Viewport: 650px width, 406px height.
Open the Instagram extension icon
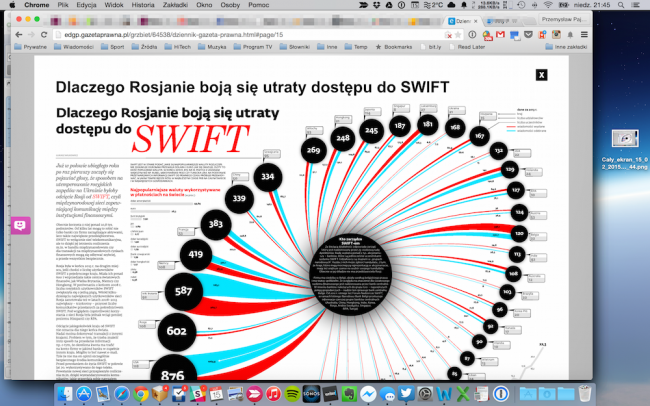556,35
